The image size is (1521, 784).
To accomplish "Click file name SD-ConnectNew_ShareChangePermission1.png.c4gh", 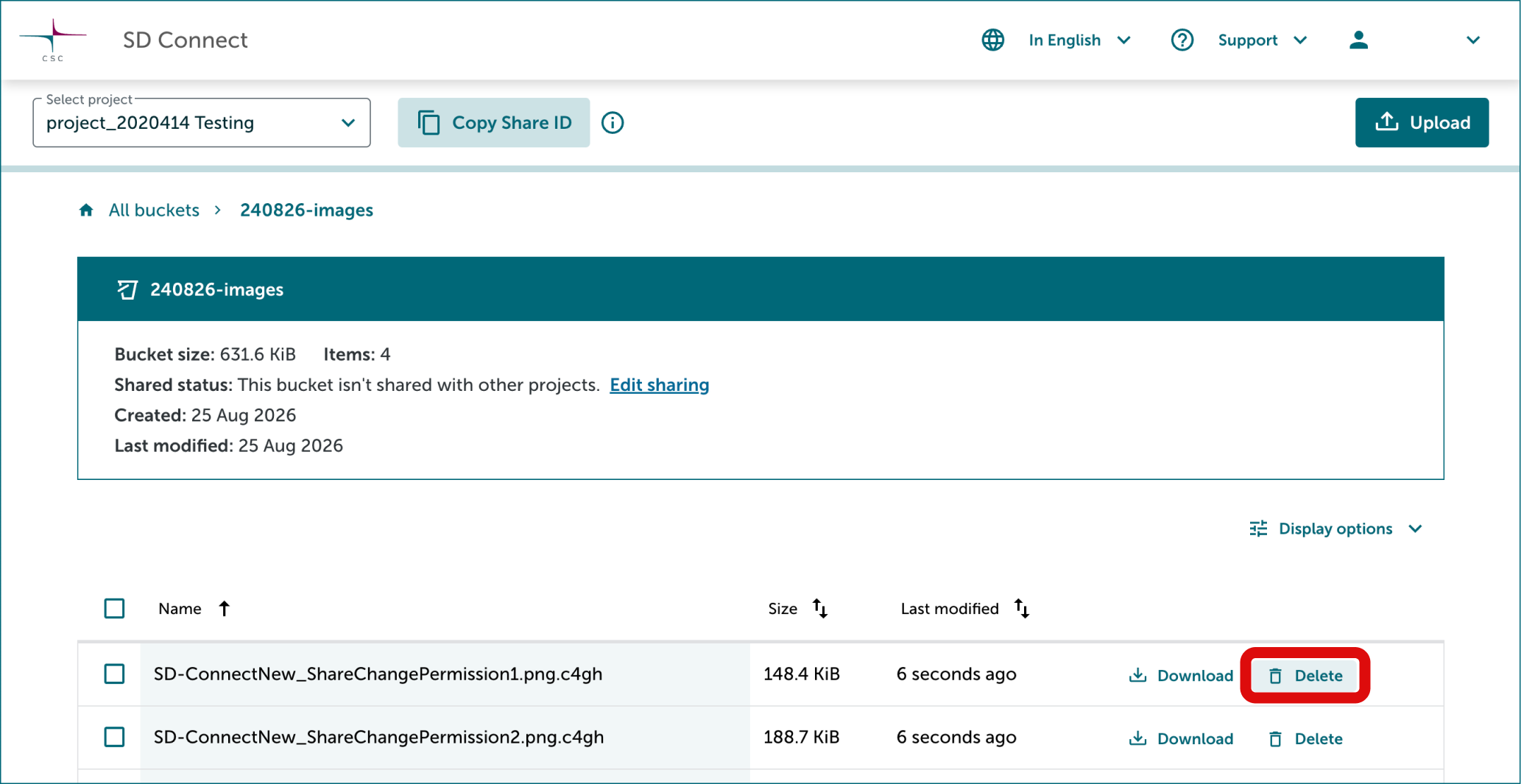I will point(378,674).
